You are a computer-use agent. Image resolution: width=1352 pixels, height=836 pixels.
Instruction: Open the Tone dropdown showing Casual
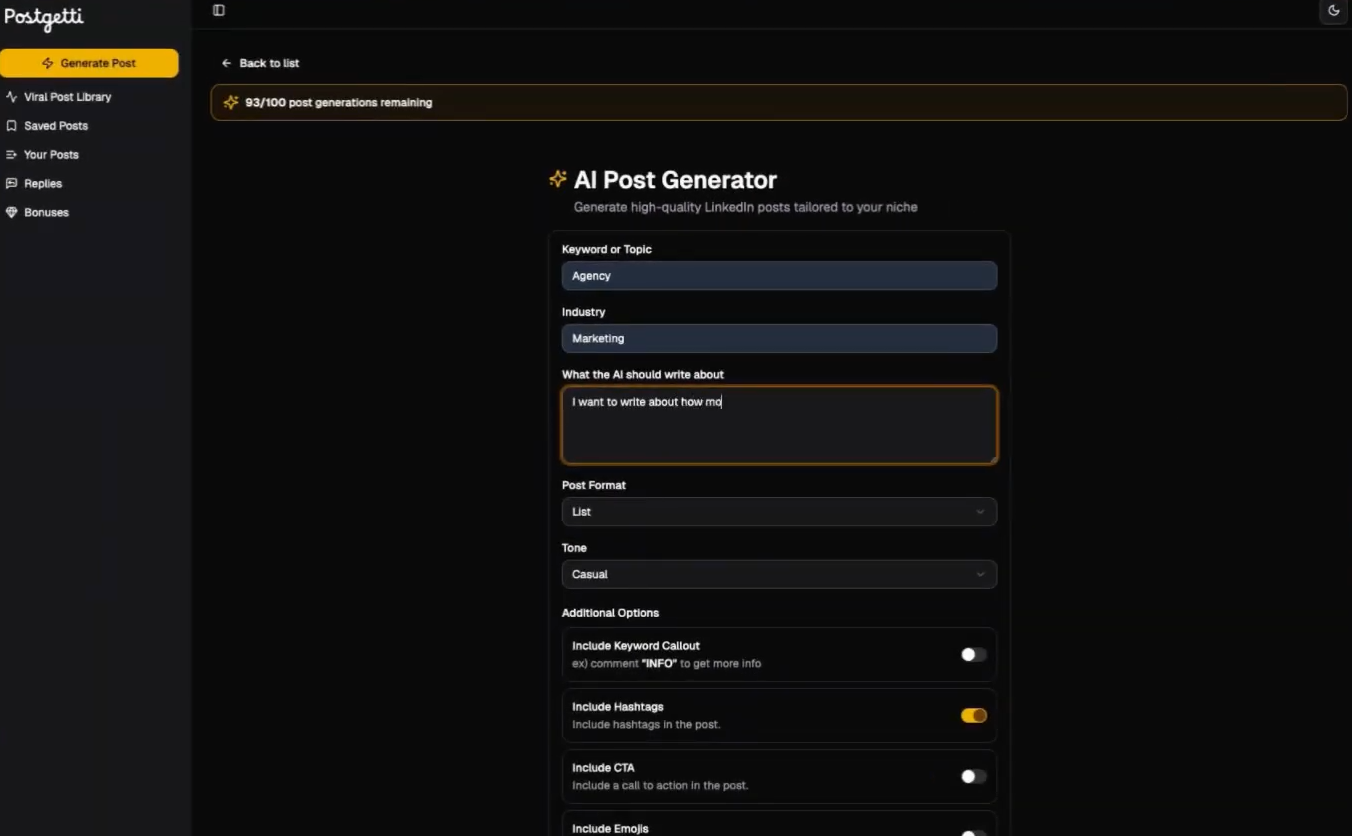[x=779, y=574]
